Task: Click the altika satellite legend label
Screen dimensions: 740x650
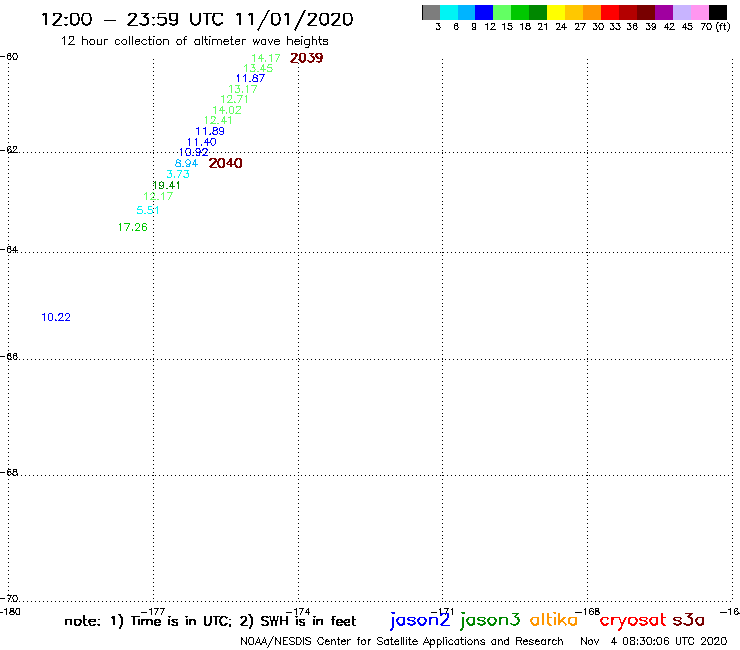Action: coord(554,620)
